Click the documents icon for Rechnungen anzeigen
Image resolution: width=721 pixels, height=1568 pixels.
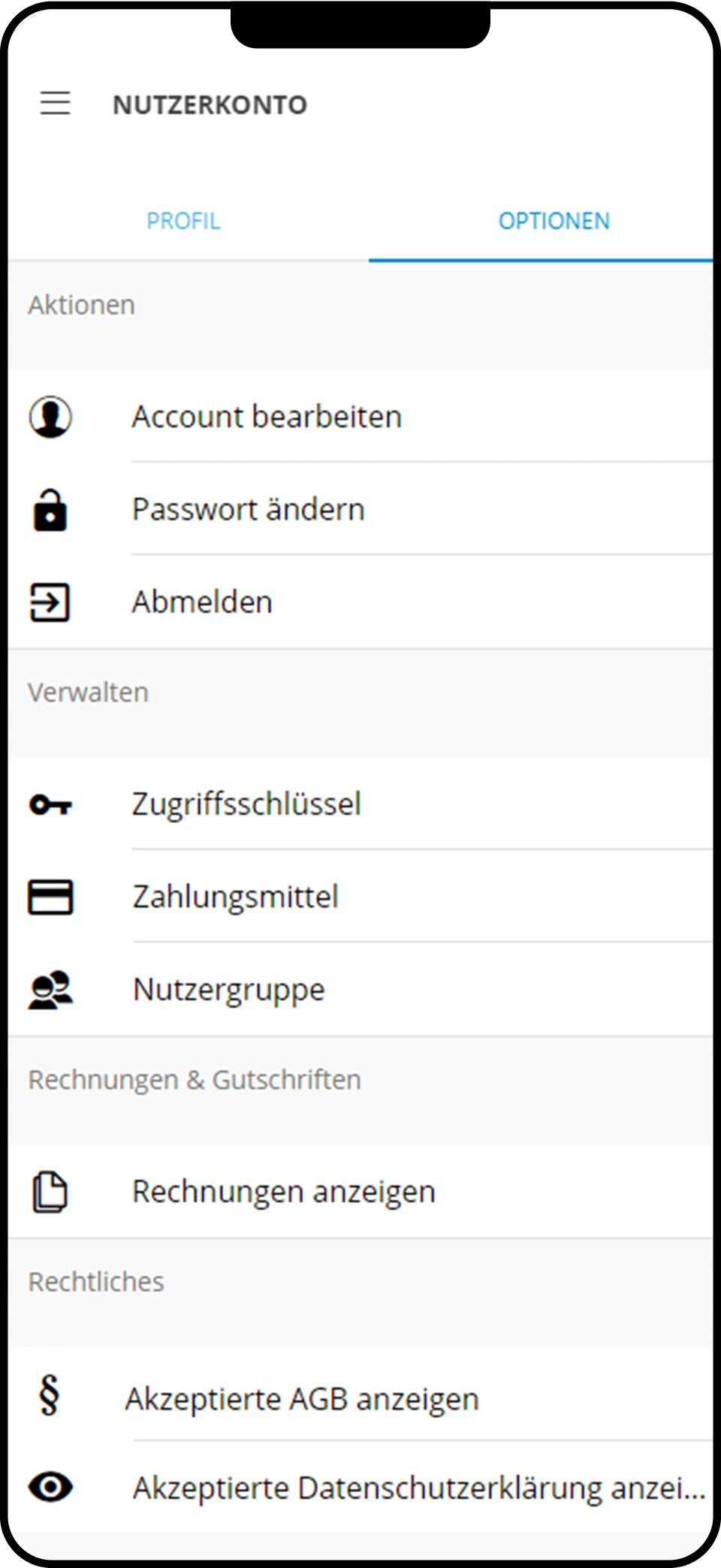50,1191
